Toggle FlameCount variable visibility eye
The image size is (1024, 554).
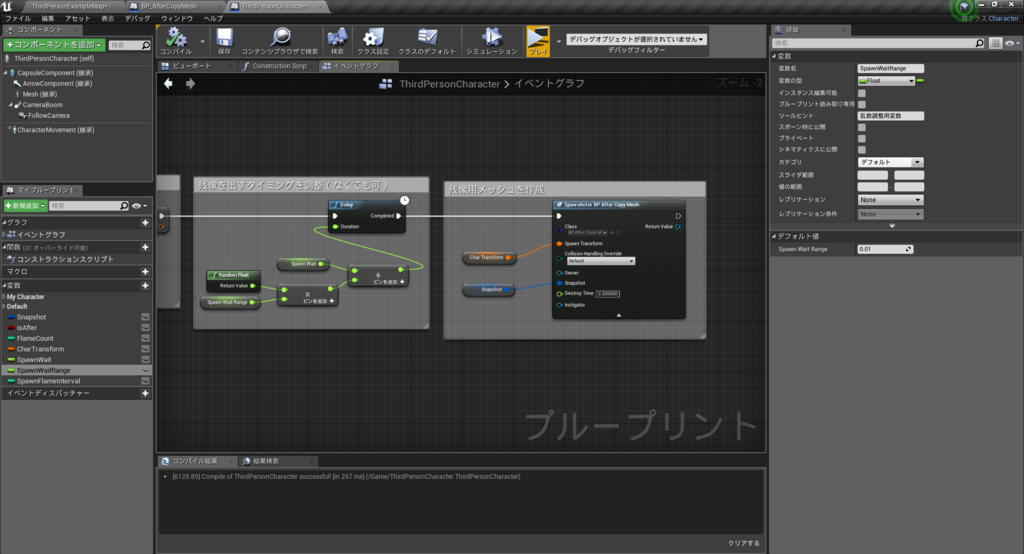(x=146, y=338)
